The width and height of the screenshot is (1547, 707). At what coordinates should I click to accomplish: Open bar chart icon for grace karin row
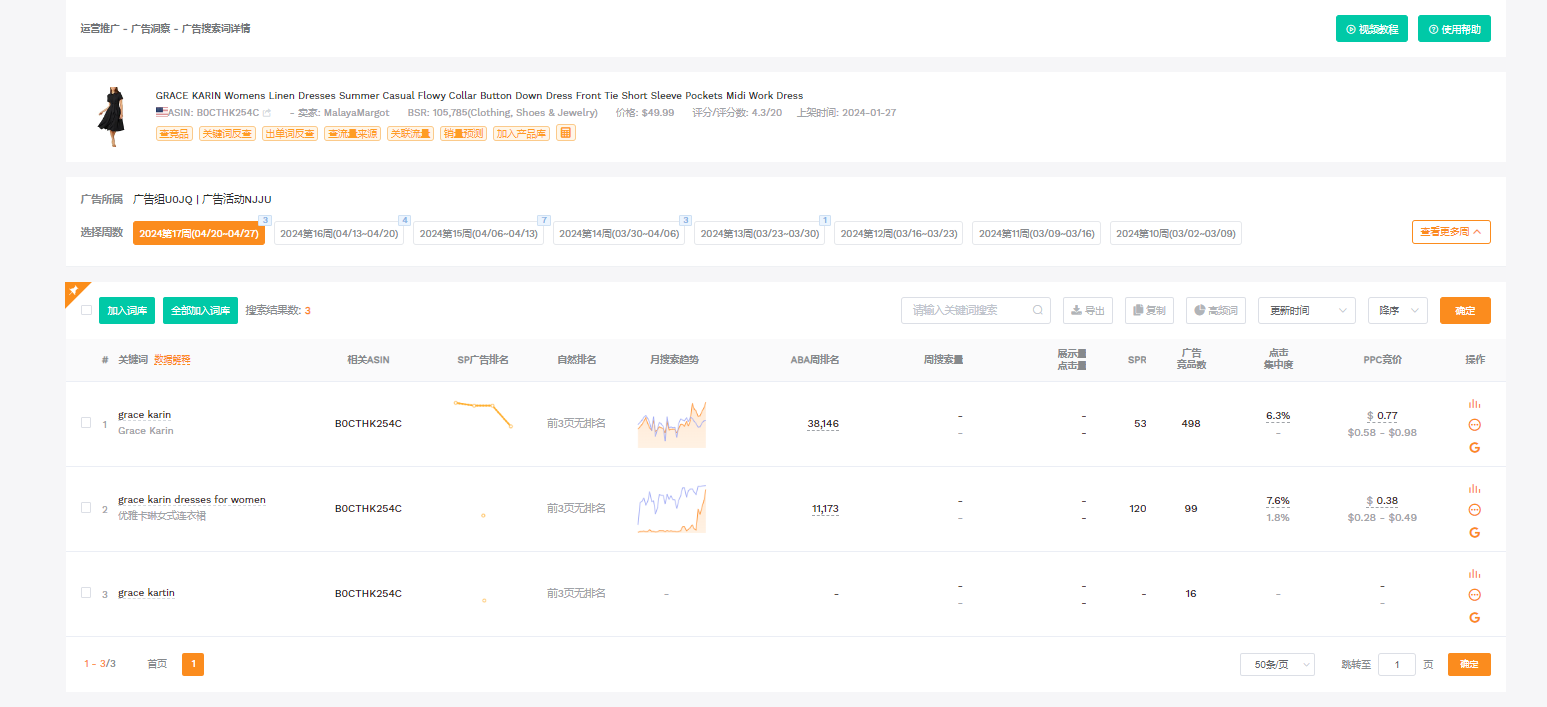[1474, 404]
